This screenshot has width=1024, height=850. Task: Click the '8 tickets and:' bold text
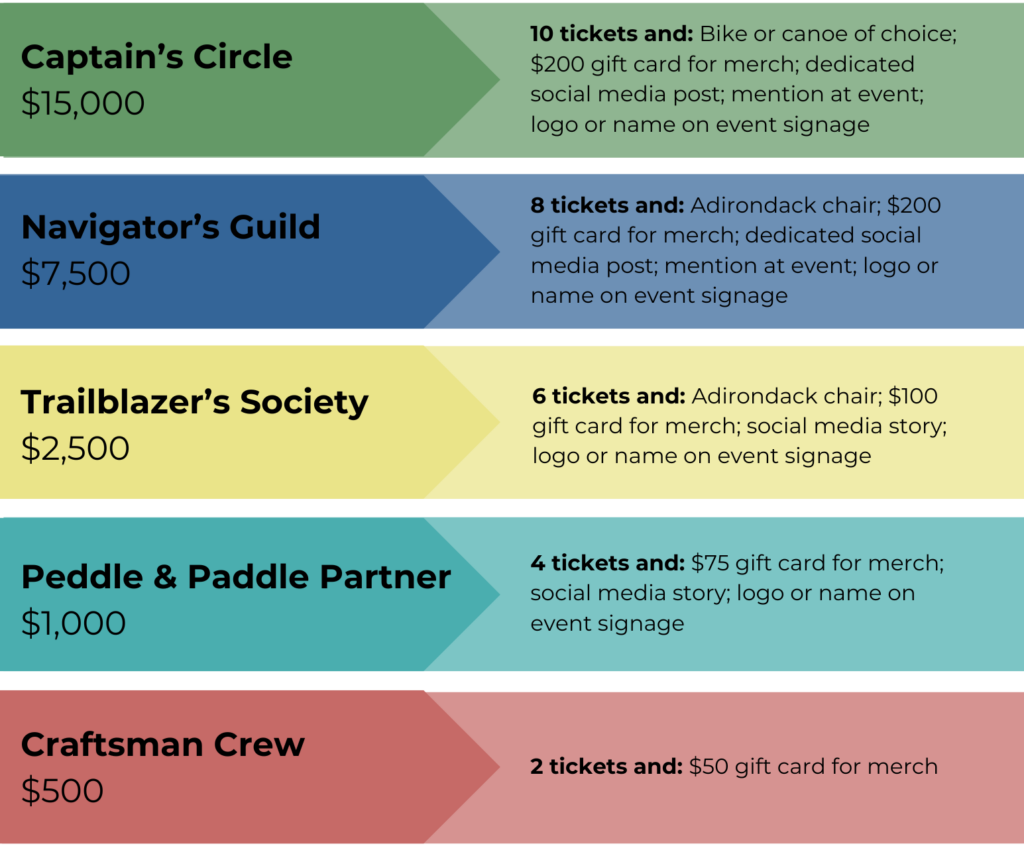[607, 205]
